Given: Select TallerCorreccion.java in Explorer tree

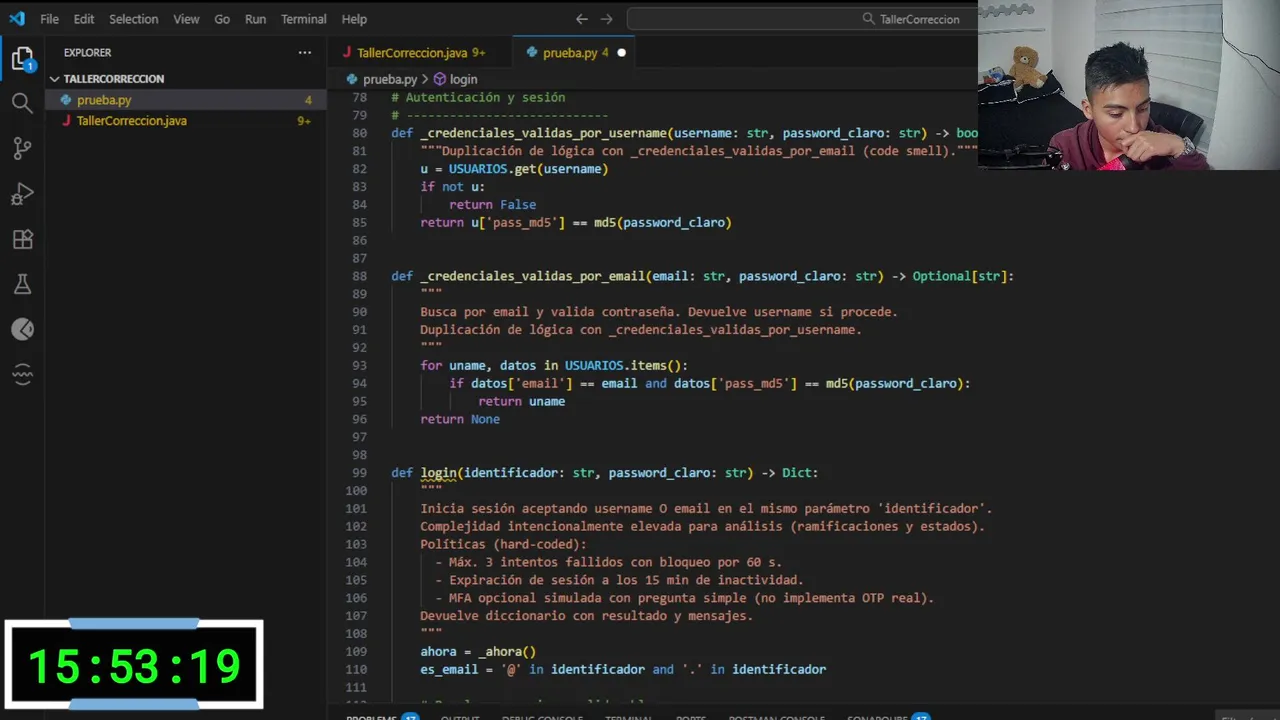Looking at the screenshot, I should click(x=186, y=121).
